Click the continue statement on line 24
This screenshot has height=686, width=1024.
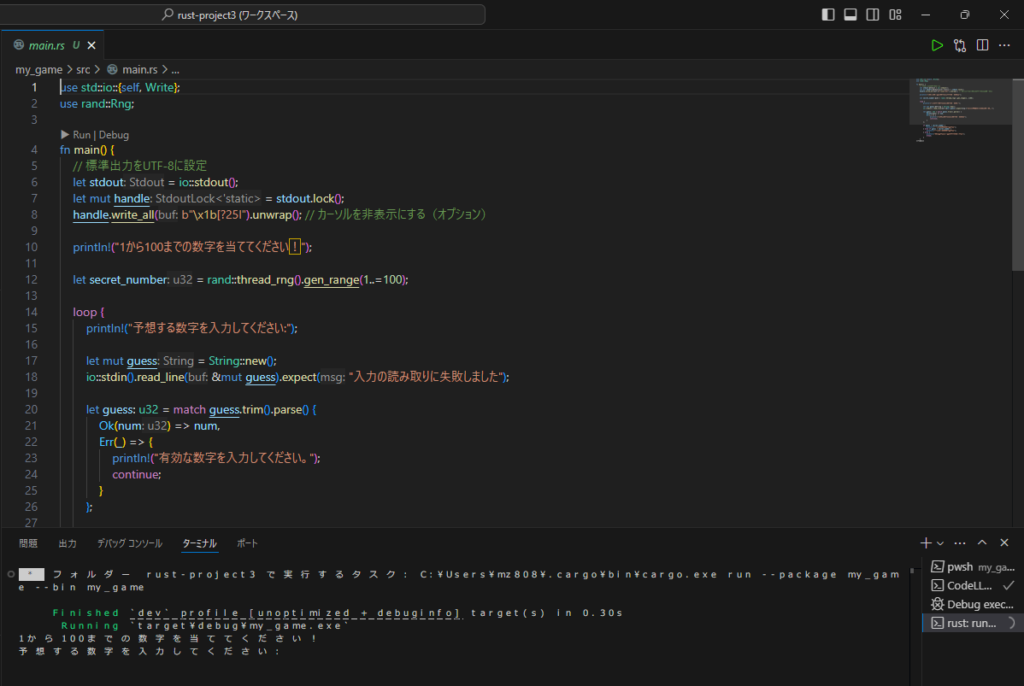point(136,474)
